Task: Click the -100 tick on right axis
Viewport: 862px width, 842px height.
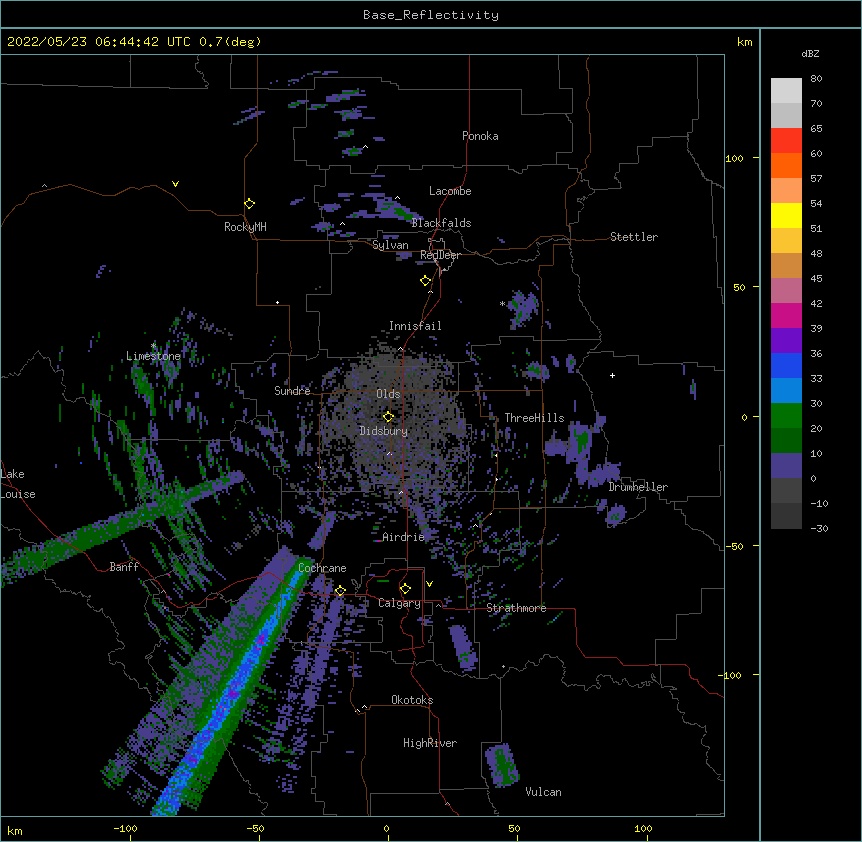Action: click(x=731, y=675)
